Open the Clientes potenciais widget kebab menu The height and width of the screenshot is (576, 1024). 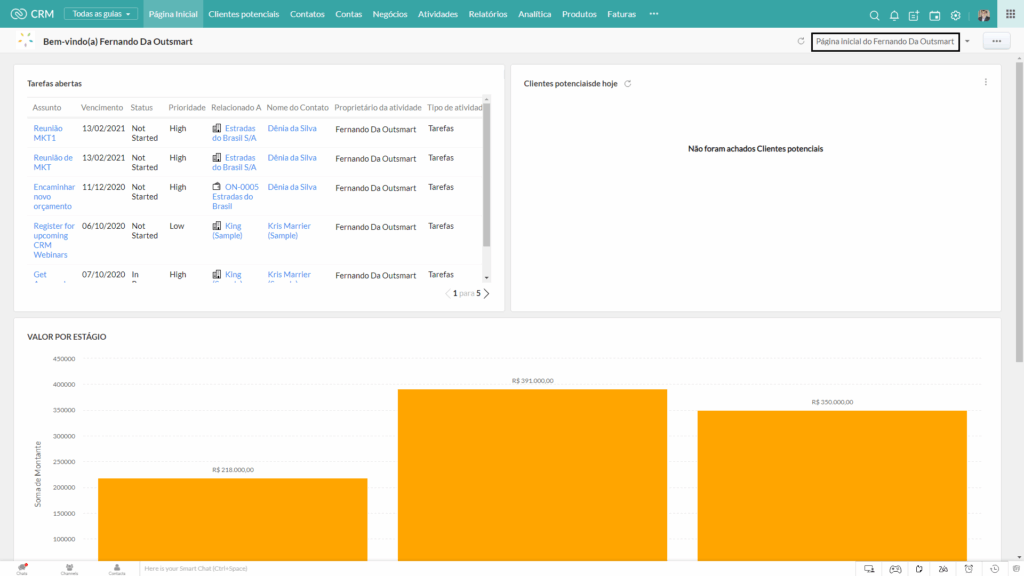[x=985, y=82]
